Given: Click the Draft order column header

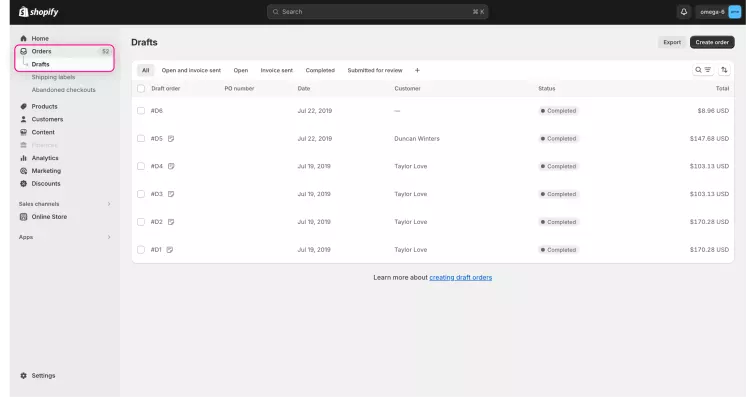Looking at the screenshot, I should (166, 89).
